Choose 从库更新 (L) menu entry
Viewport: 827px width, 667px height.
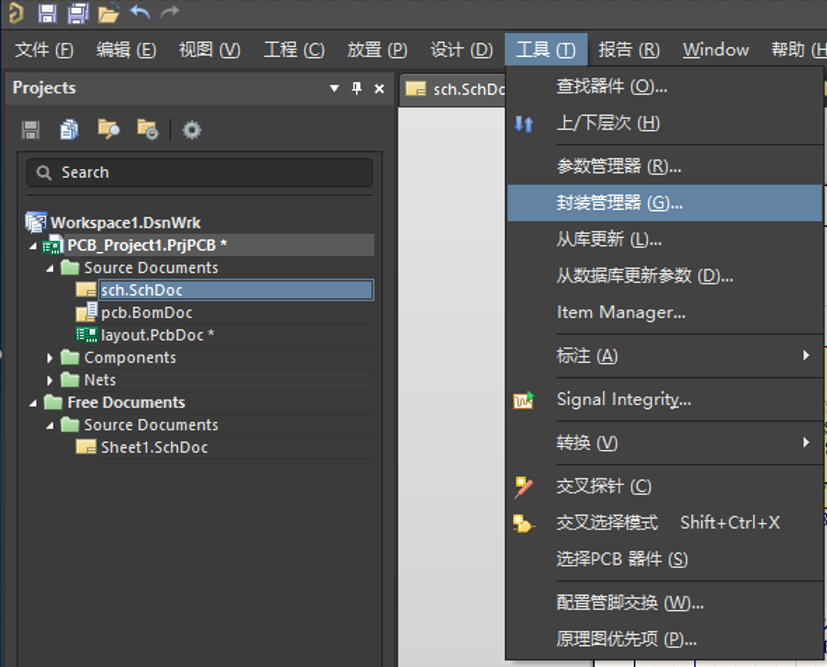(665, 239)
